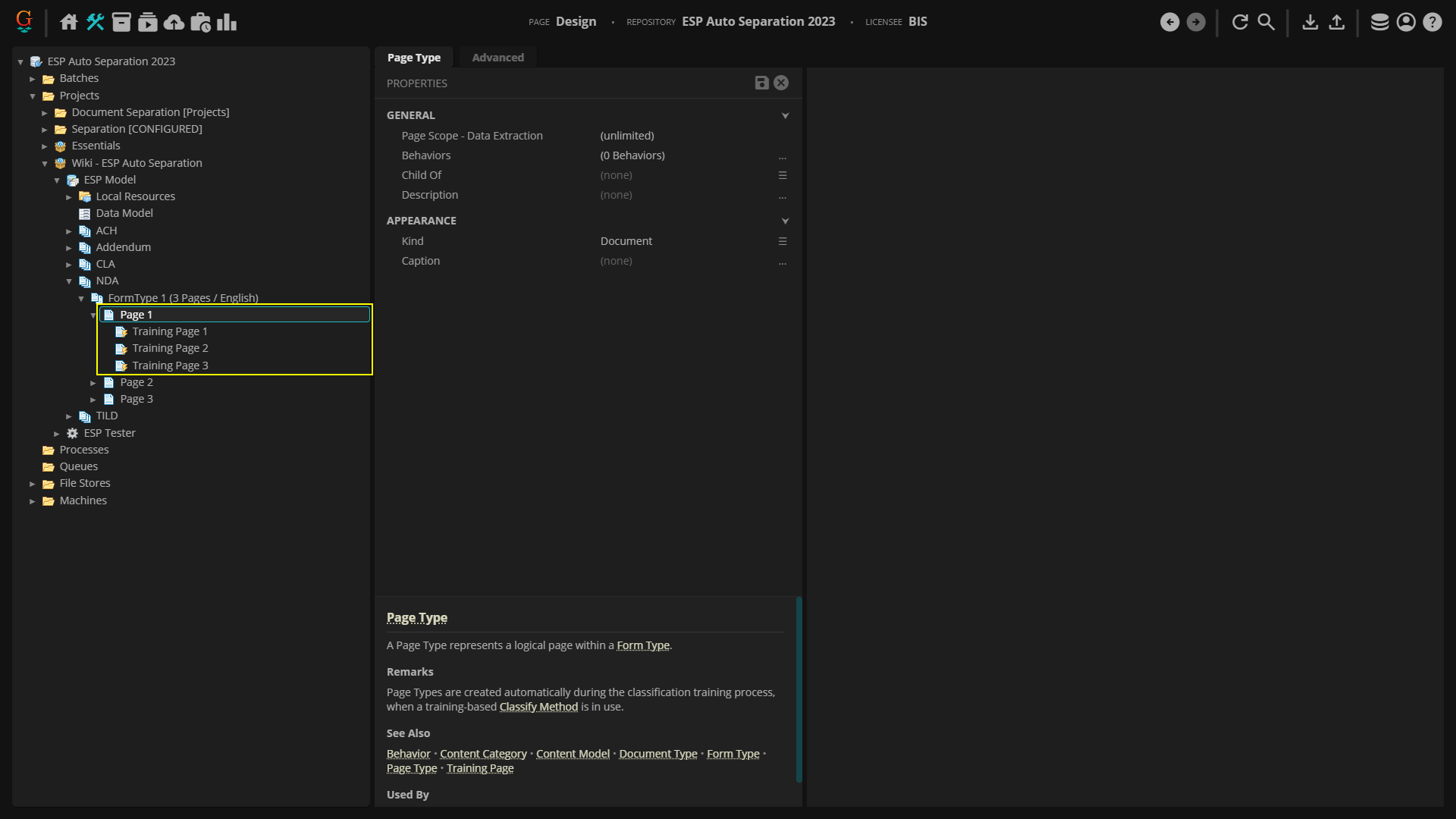The height and width of the screenshot is (819, 1456).
Task: Collapse the GENERAL properties section
Action: (x=785, y=116)
